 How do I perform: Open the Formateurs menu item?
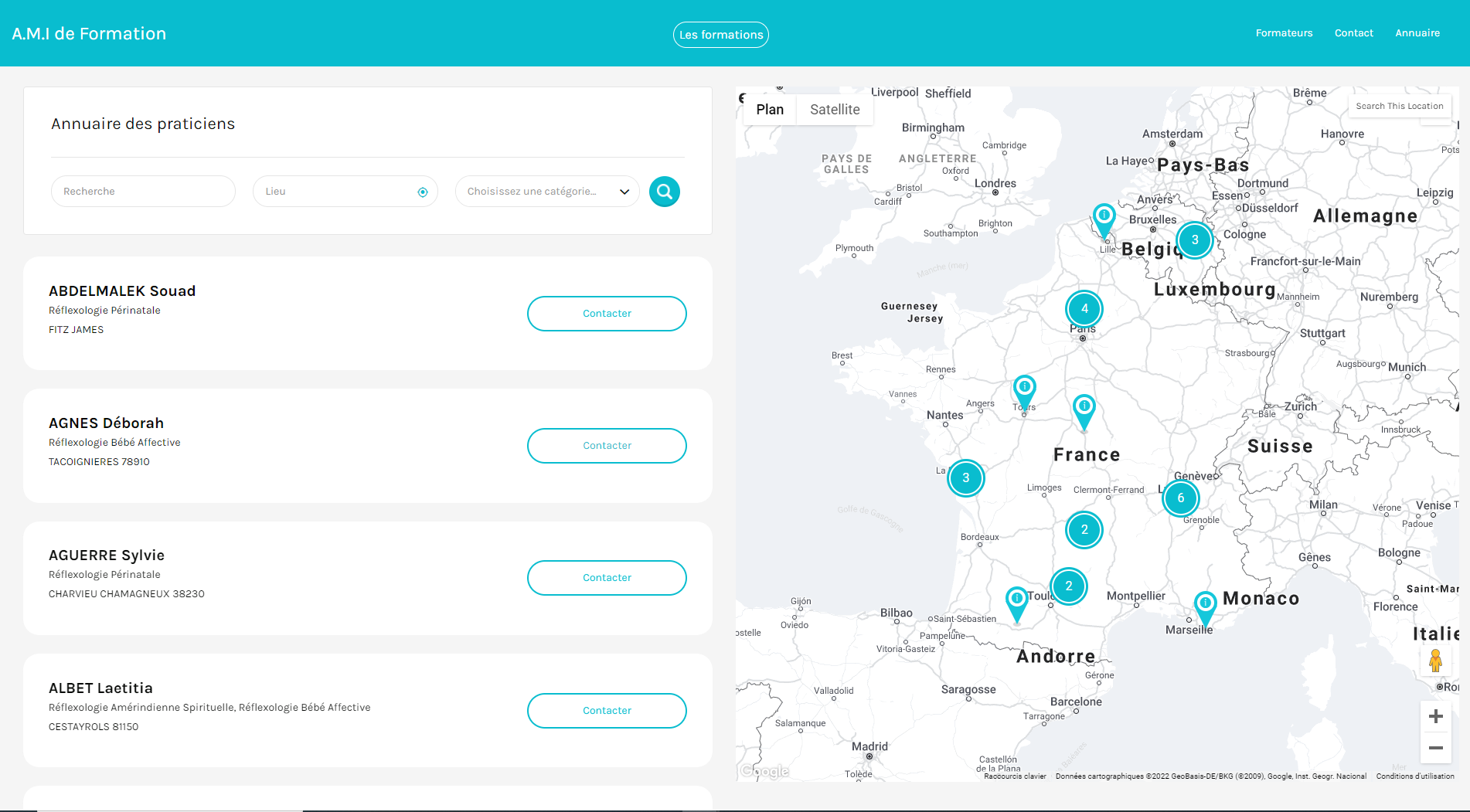(1284, 33)
